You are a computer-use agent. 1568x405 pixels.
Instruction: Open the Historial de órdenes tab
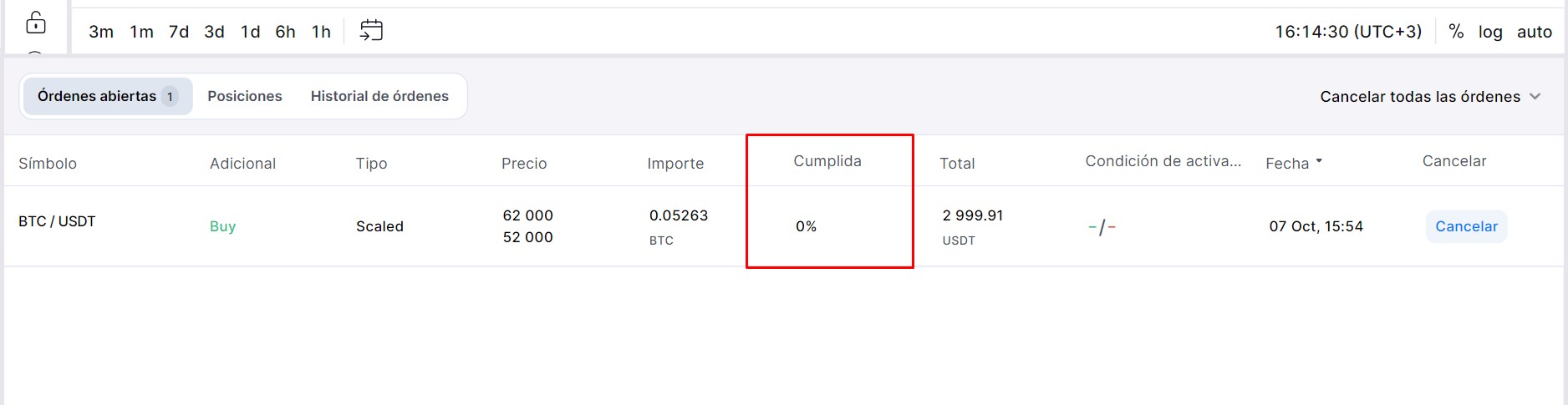pos(379,97)
